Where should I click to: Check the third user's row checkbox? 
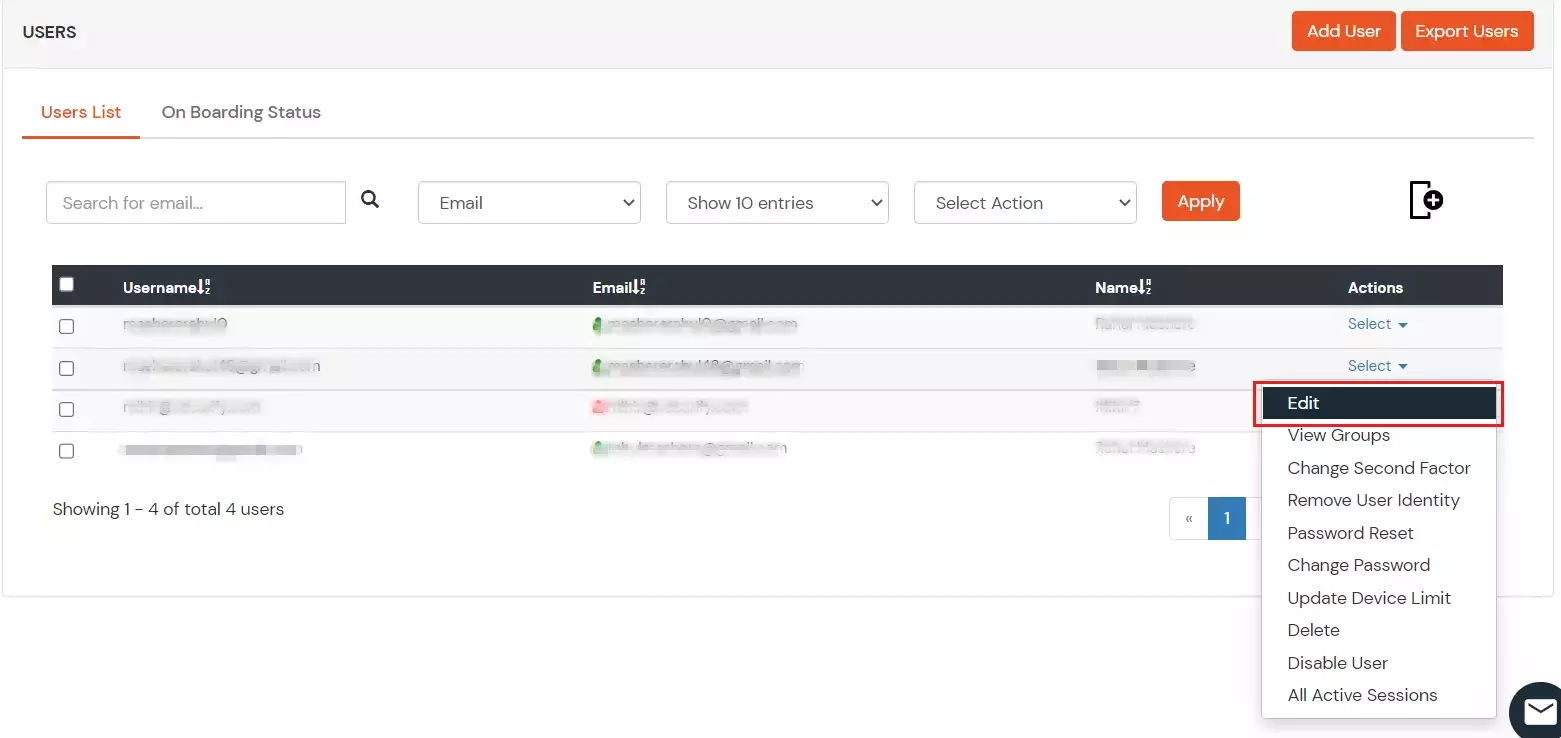click(66, 408)
